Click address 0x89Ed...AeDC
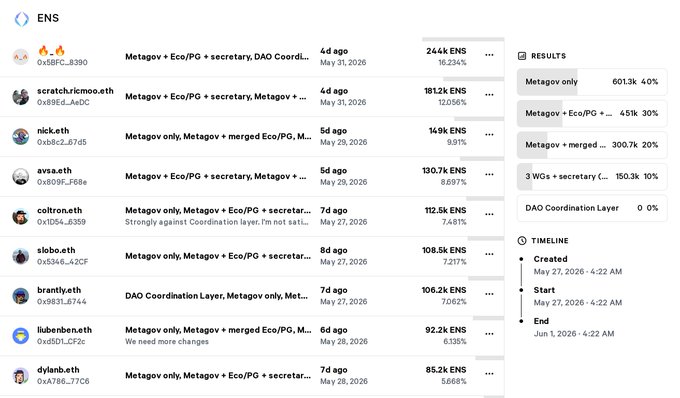 [x=63, y=102]
